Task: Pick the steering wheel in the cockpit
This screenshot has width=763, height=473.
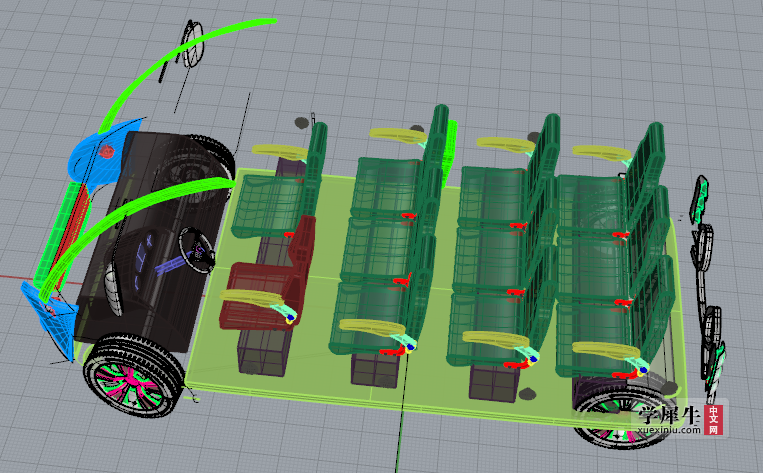Action: coord(197,249)
